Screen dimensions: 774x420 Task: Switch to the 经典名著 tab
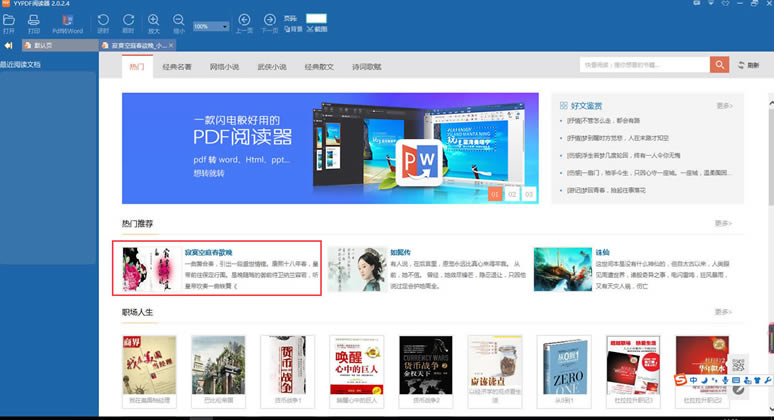[176, 67]
